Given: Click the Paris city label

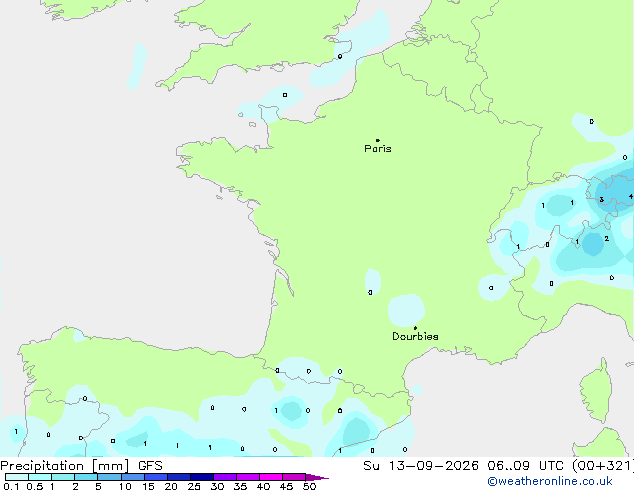Looking at the screenshot, I should point(378,149).
